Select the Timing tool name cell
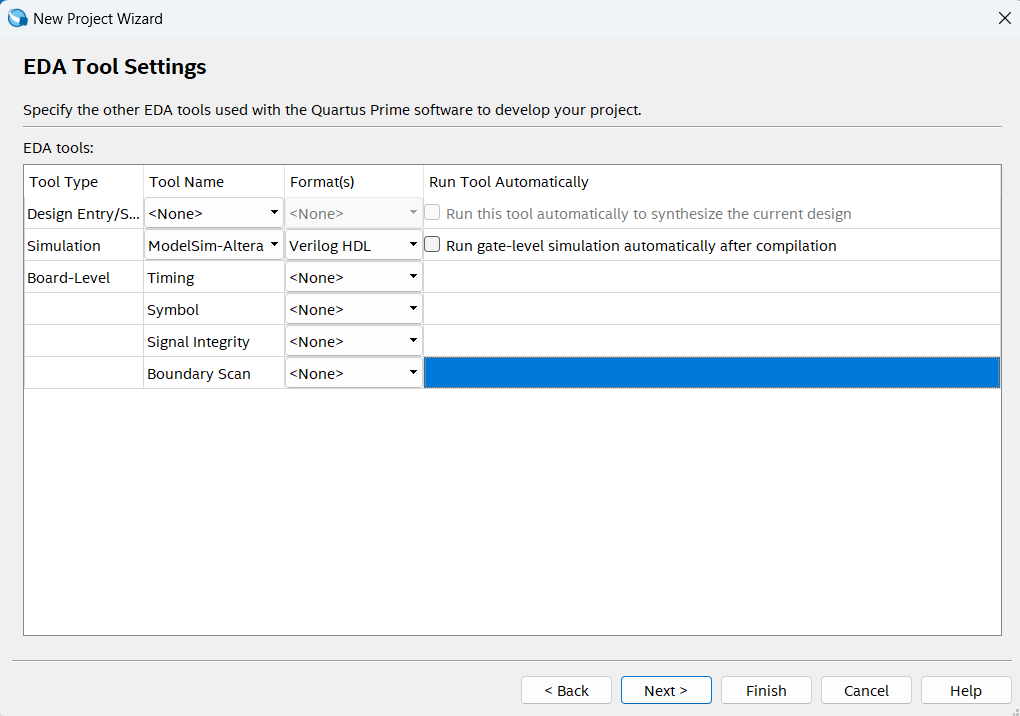Screen dimensions: 1020x716 (x=214, y=277)
